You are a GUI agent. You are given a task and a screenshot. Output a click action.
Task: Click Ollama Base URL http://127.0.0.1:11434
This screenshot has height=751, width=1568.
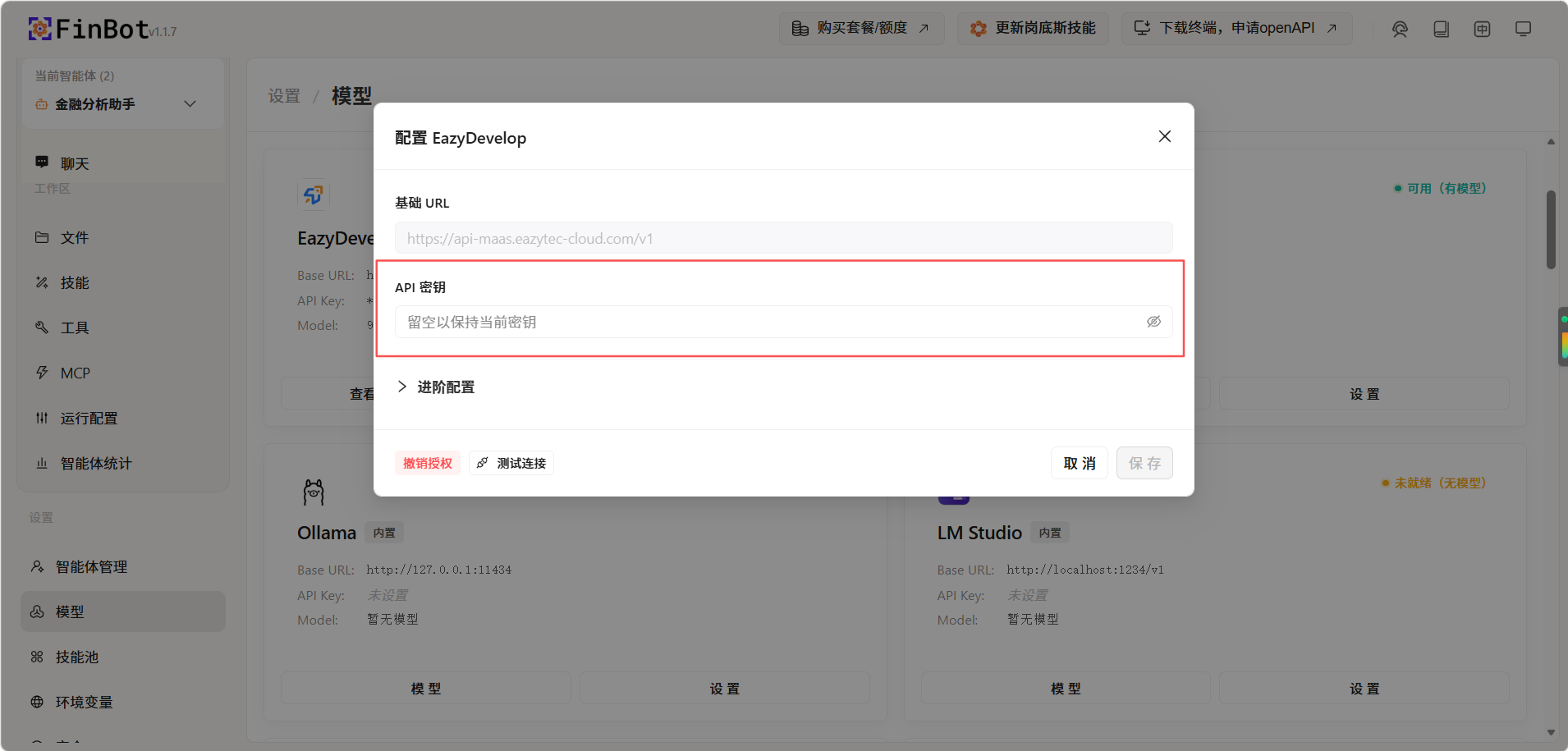point(438,570)
